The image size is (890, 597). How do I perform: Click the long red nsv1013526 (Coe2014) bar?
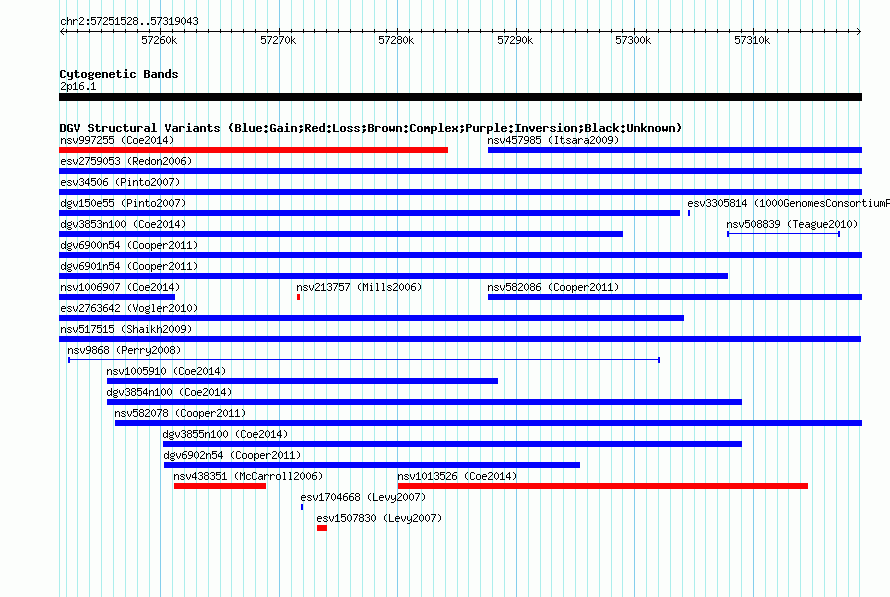603,486
